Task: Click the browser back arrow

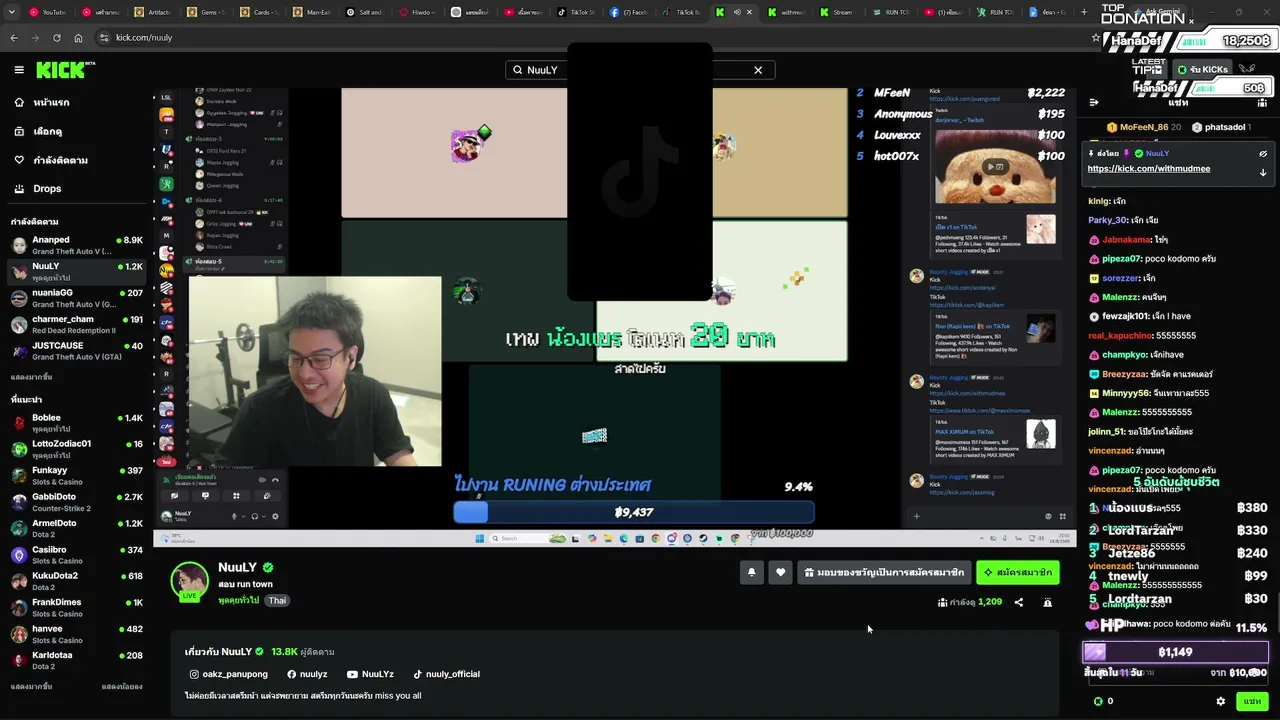Action: [14, 38]
